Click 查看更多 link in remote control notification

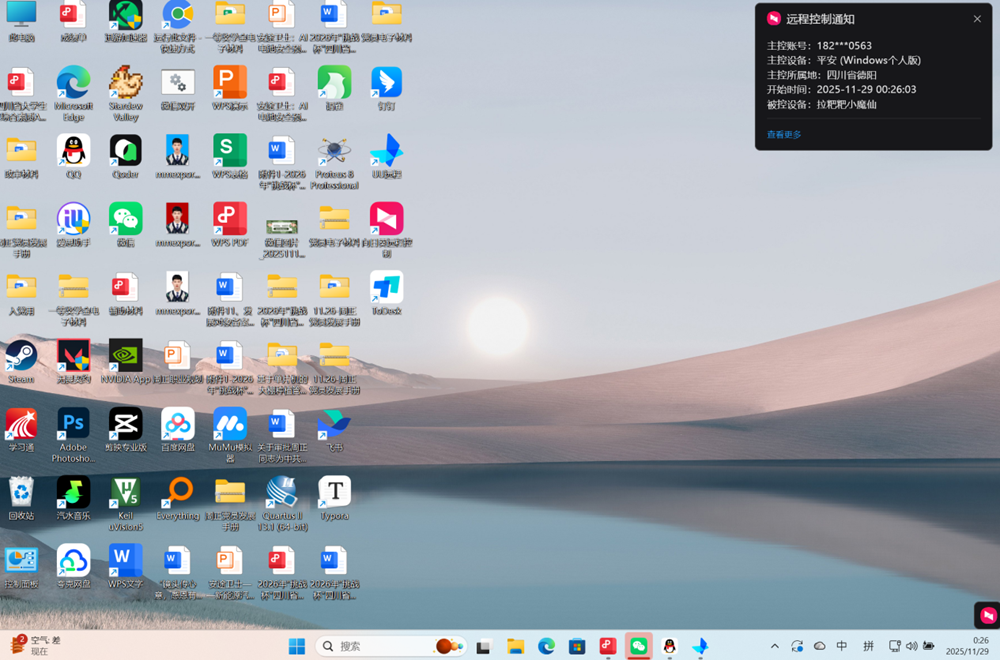(x=784, y=134)
